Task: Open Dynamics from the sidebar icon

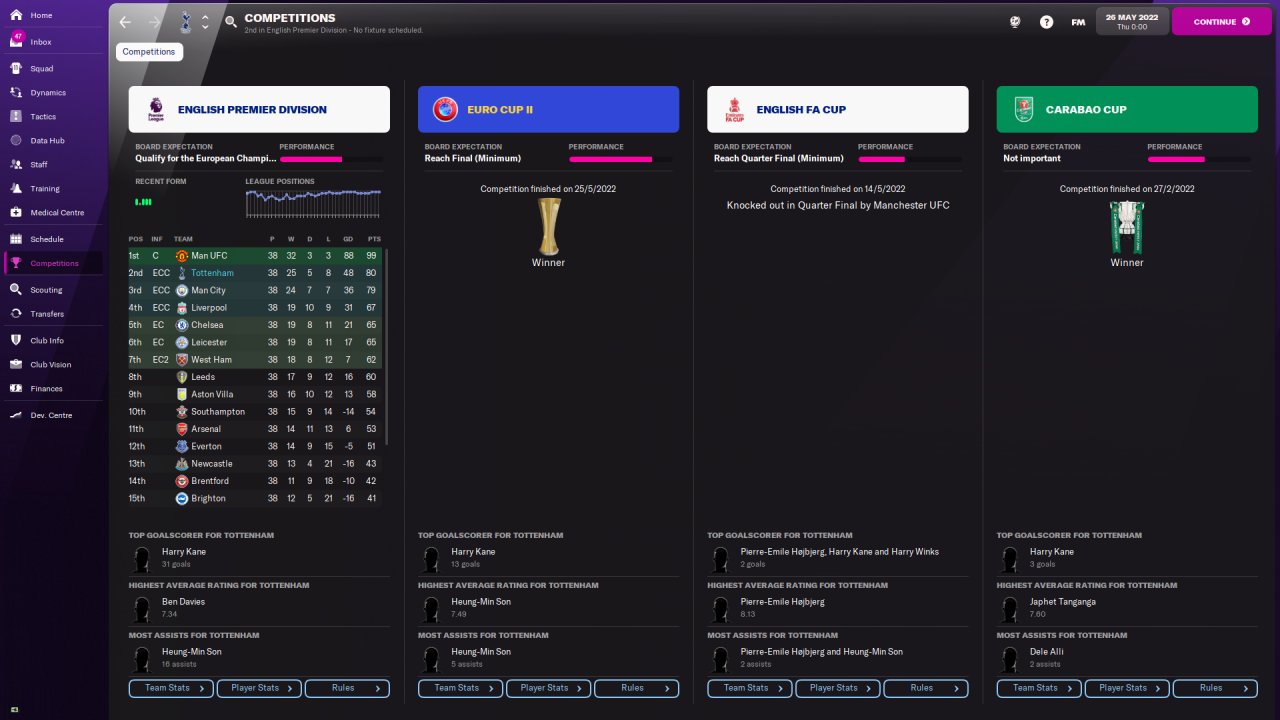Action: click(x=16, y=93)
